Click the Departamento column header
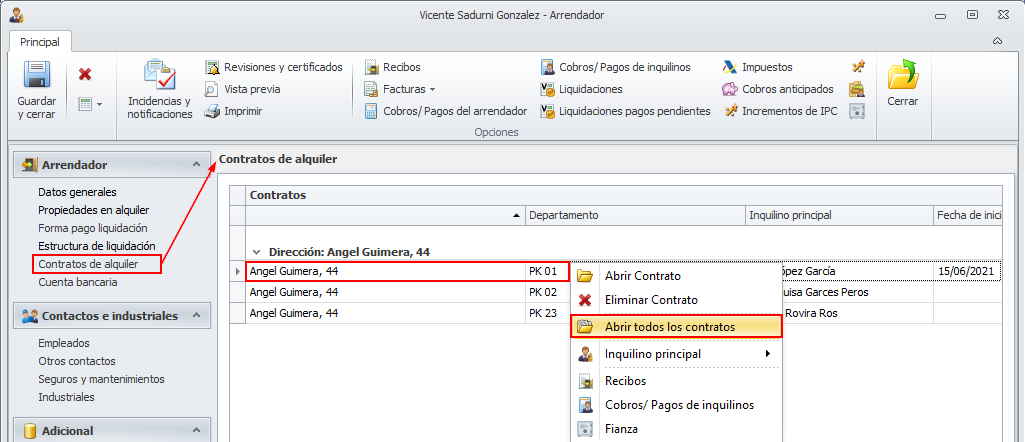Image resolution: width=1025 pixels, height=442 pixels. pyautogui.click(x=564, y=215)
